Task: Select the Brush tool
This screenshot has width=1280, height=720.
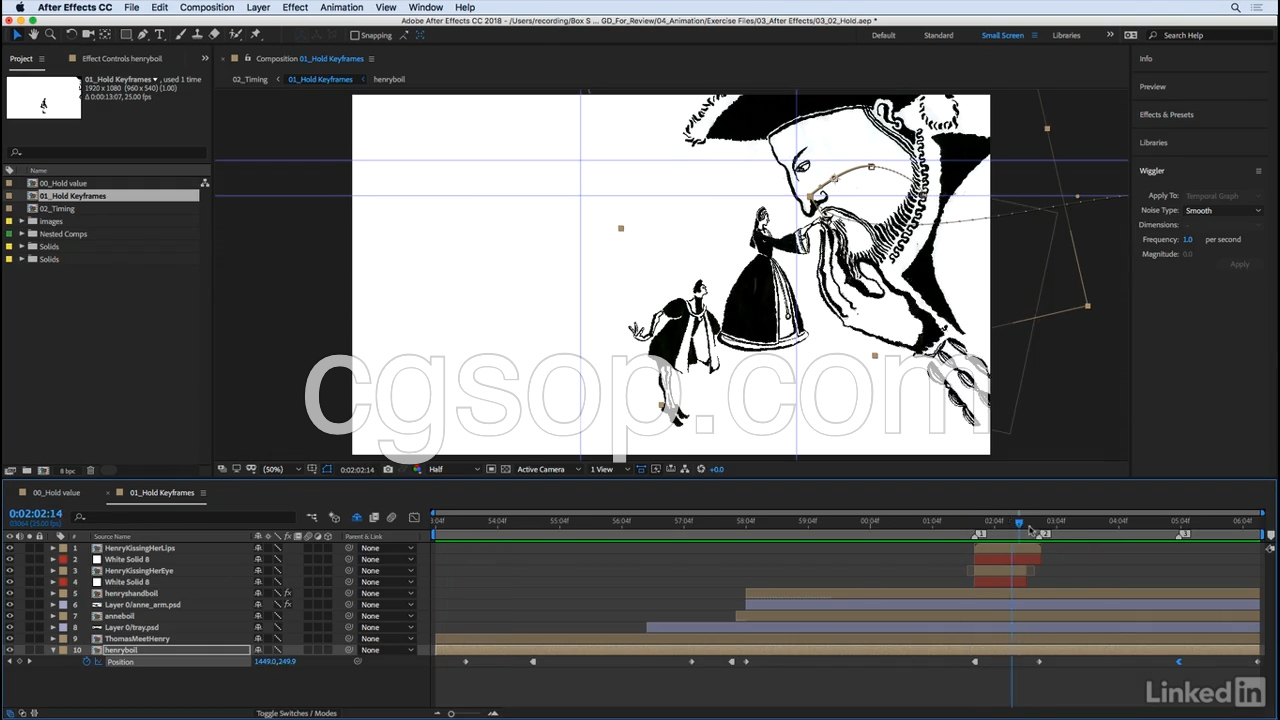Action: point(181,35)
